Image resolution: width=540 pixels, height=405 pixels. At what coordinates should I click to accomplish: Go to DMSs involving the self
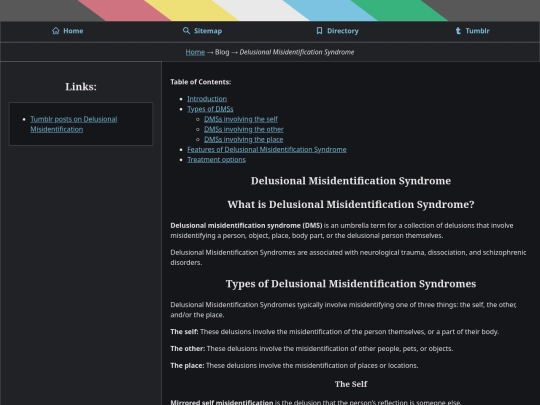tap(241, 119)
